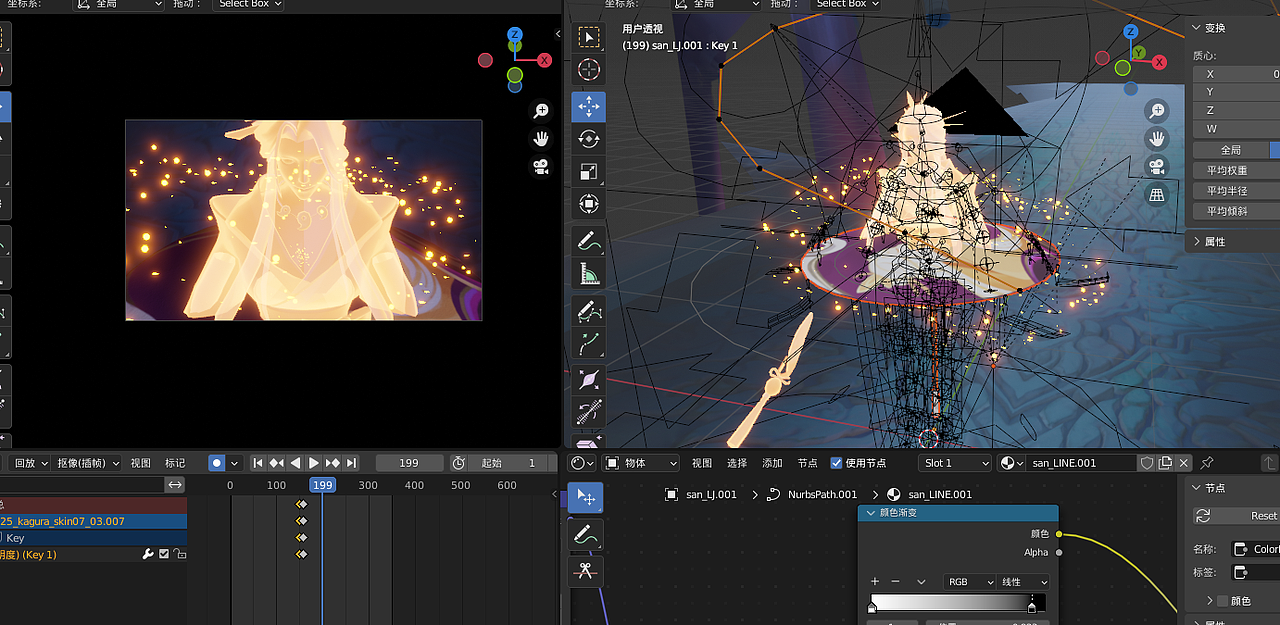Image resolution: width=1280 pixels, height=625 pixels.
Task: Choose the curve Radius tool
Action: 589,379
